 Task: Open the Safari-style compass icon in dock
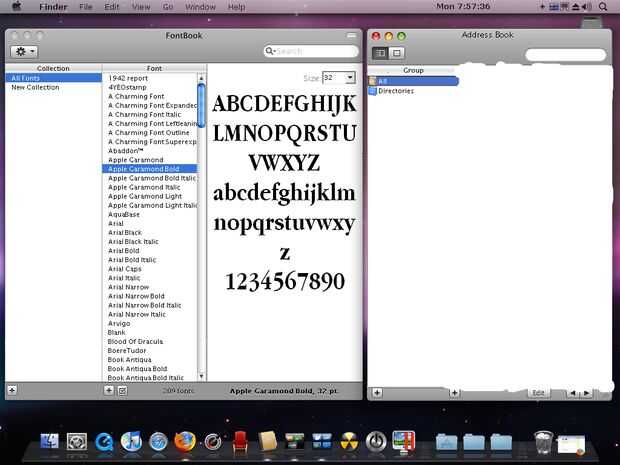pyautogui.click(x=158, y=442)
